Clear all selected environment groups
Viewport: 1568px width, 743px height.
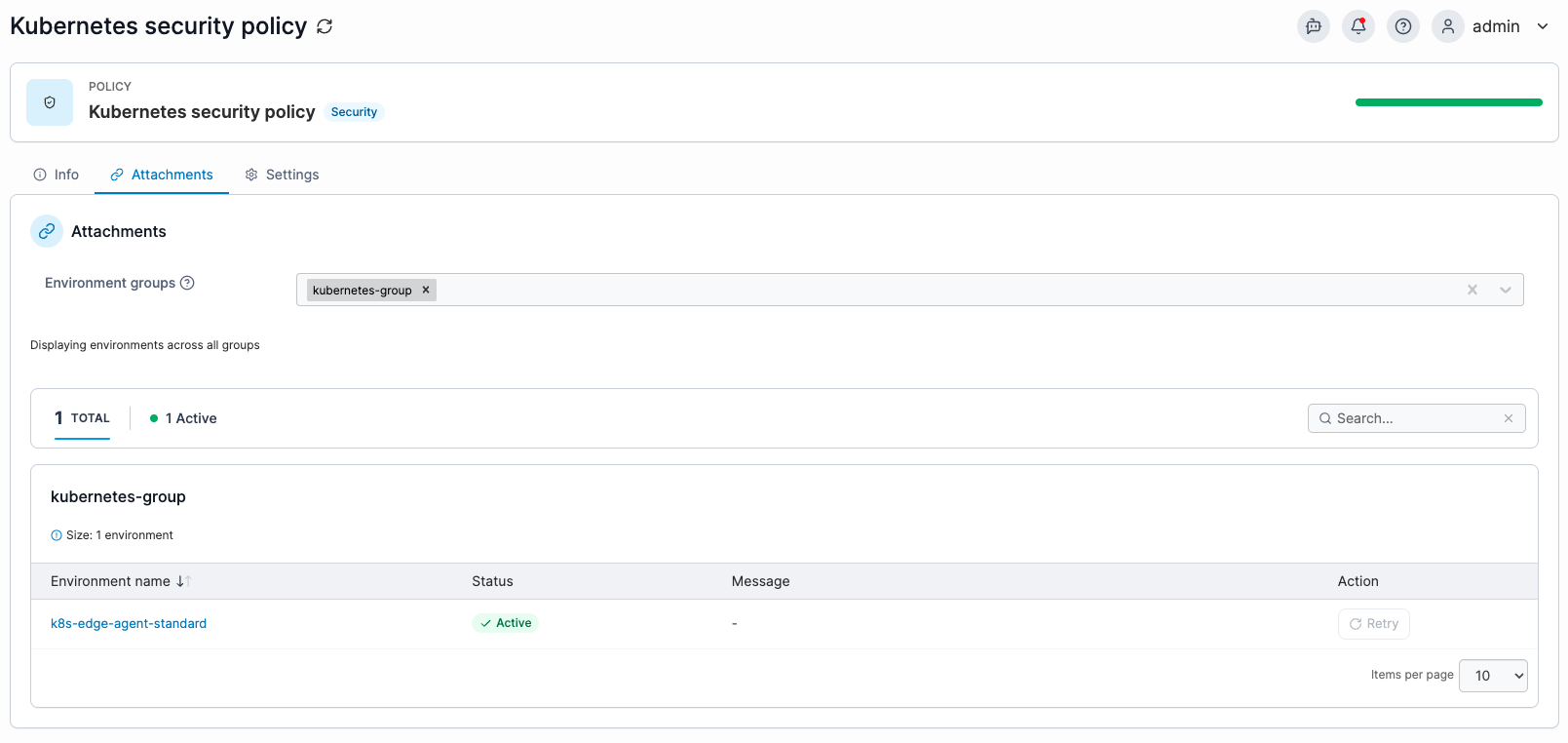pyautogui.click(x=1472, y=290)
